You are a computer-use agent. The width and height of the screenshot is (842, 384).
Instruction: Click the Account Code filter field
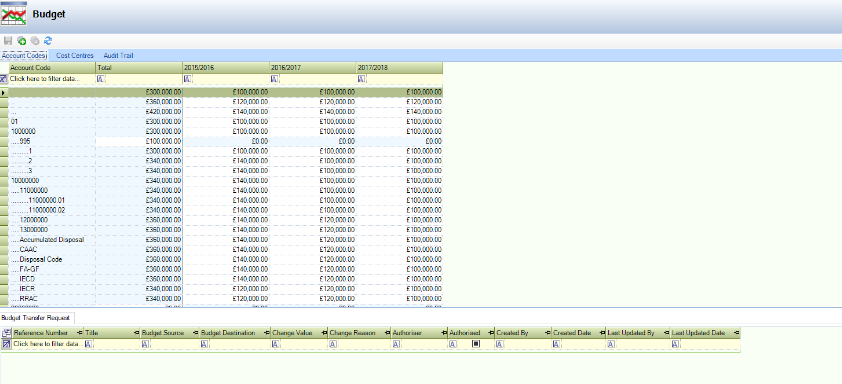tap(52, 78)
